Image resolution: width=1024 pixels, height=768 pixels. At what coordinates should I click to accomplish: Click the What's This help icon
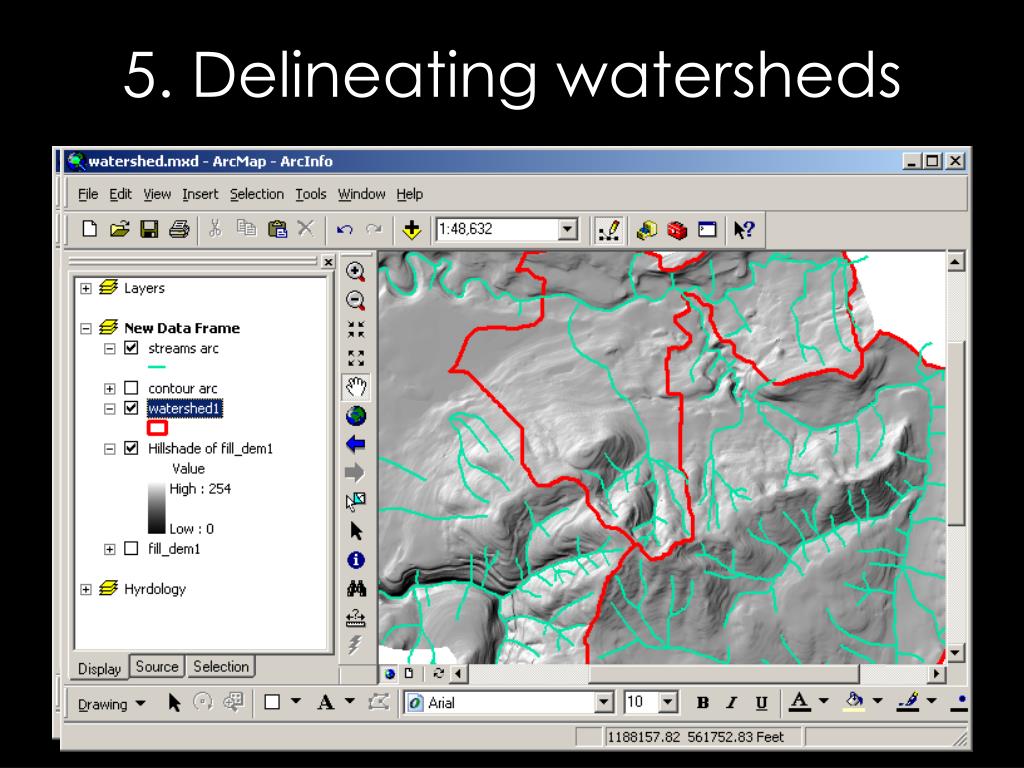click(x=744, y=229)
